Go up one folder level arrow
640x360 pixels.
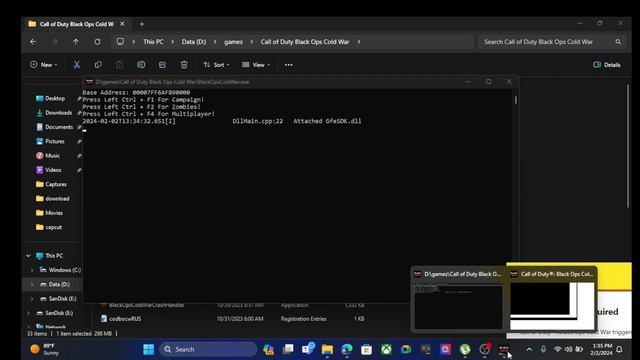(x=76, y=42)
